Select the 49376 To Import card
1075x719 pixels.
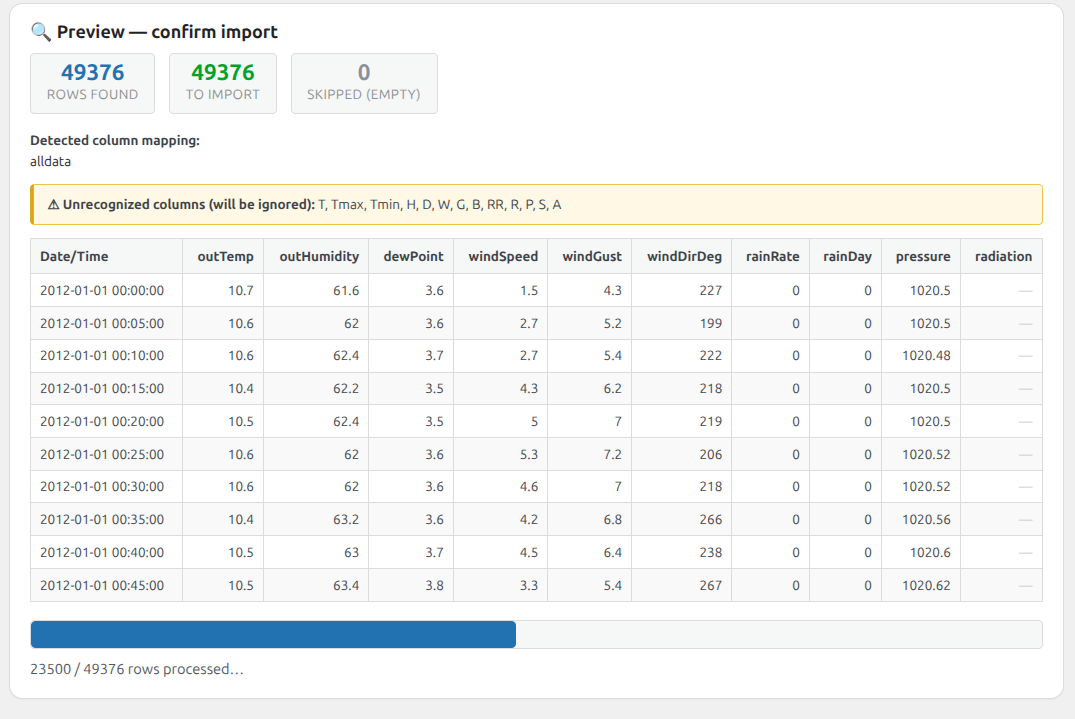pos(223,84)
